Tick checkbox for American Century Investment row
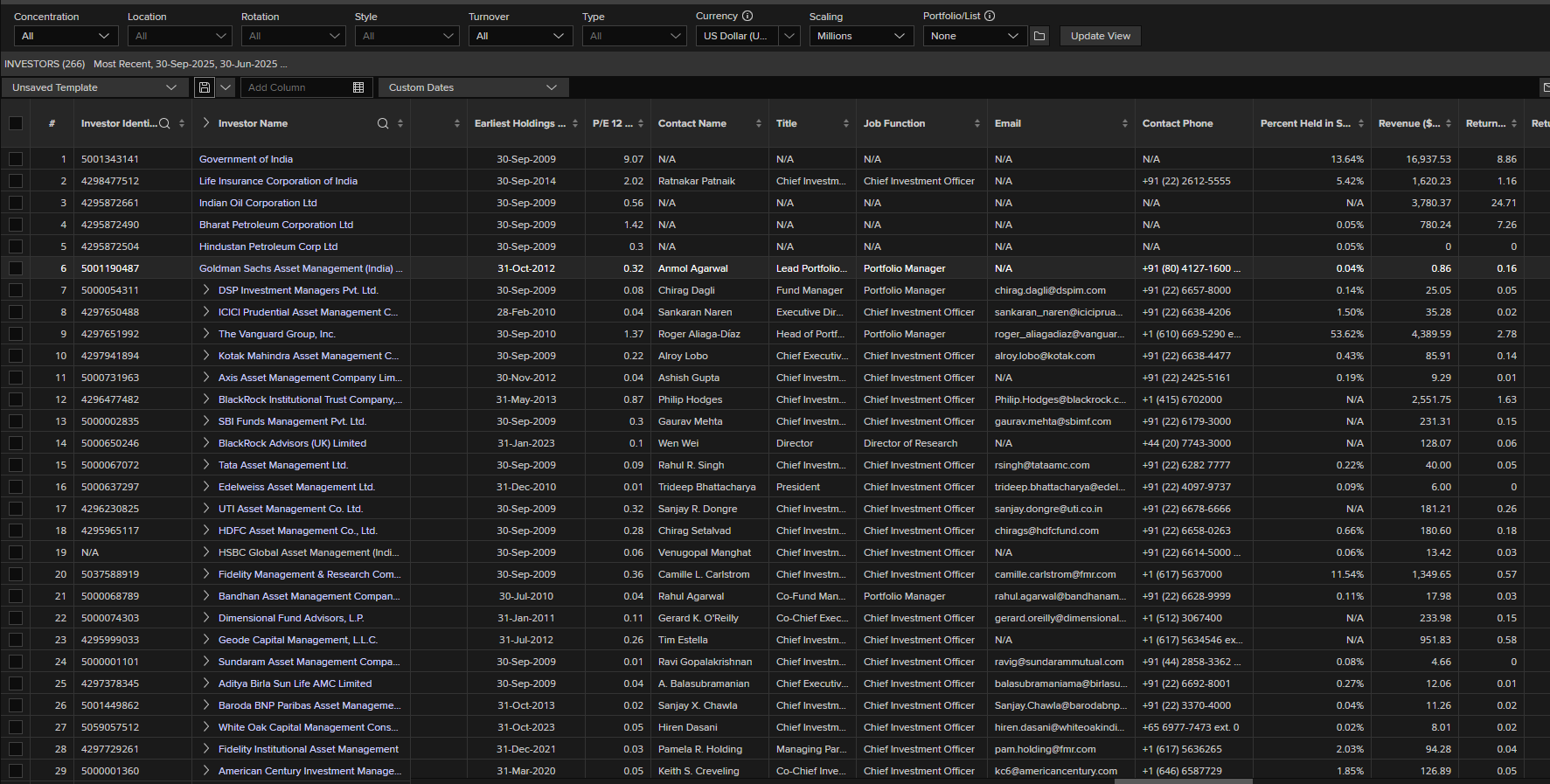The height and width of the screenshot is (784, 1550). 16,771
